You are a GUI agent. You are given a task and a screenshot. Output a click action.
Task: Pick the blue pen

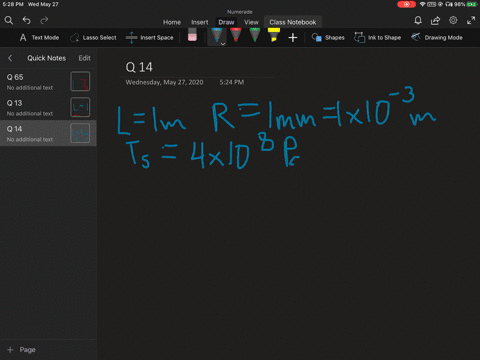[217, 35]
